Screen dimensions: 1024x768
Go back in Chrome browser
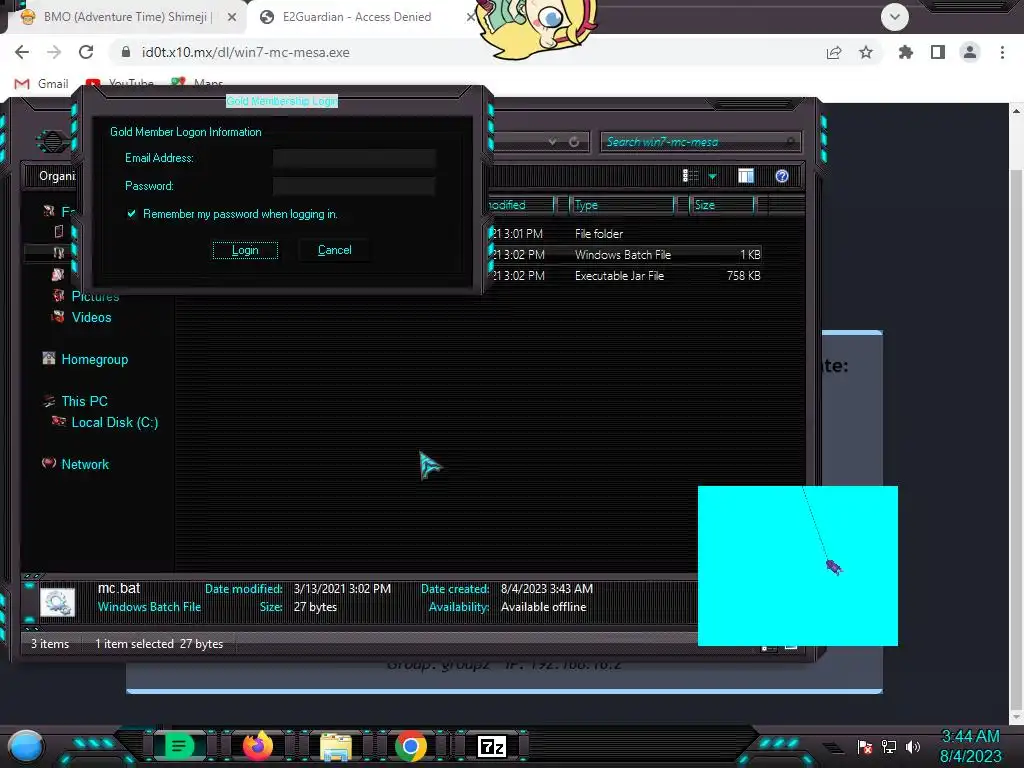coord(22,52)
